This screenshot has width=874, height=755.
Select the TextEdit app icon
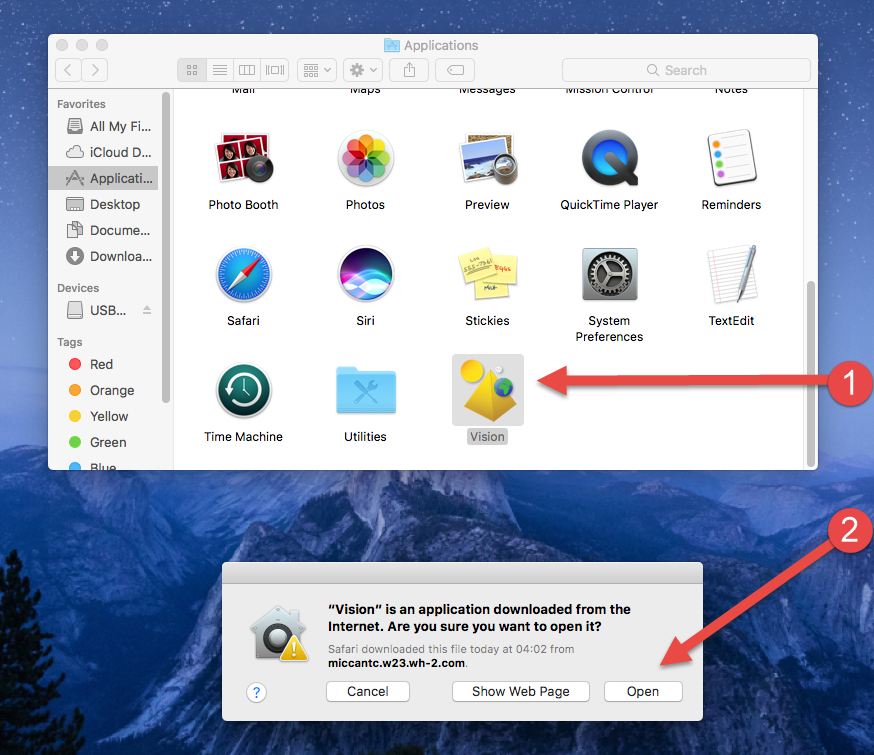click(731, 274)
